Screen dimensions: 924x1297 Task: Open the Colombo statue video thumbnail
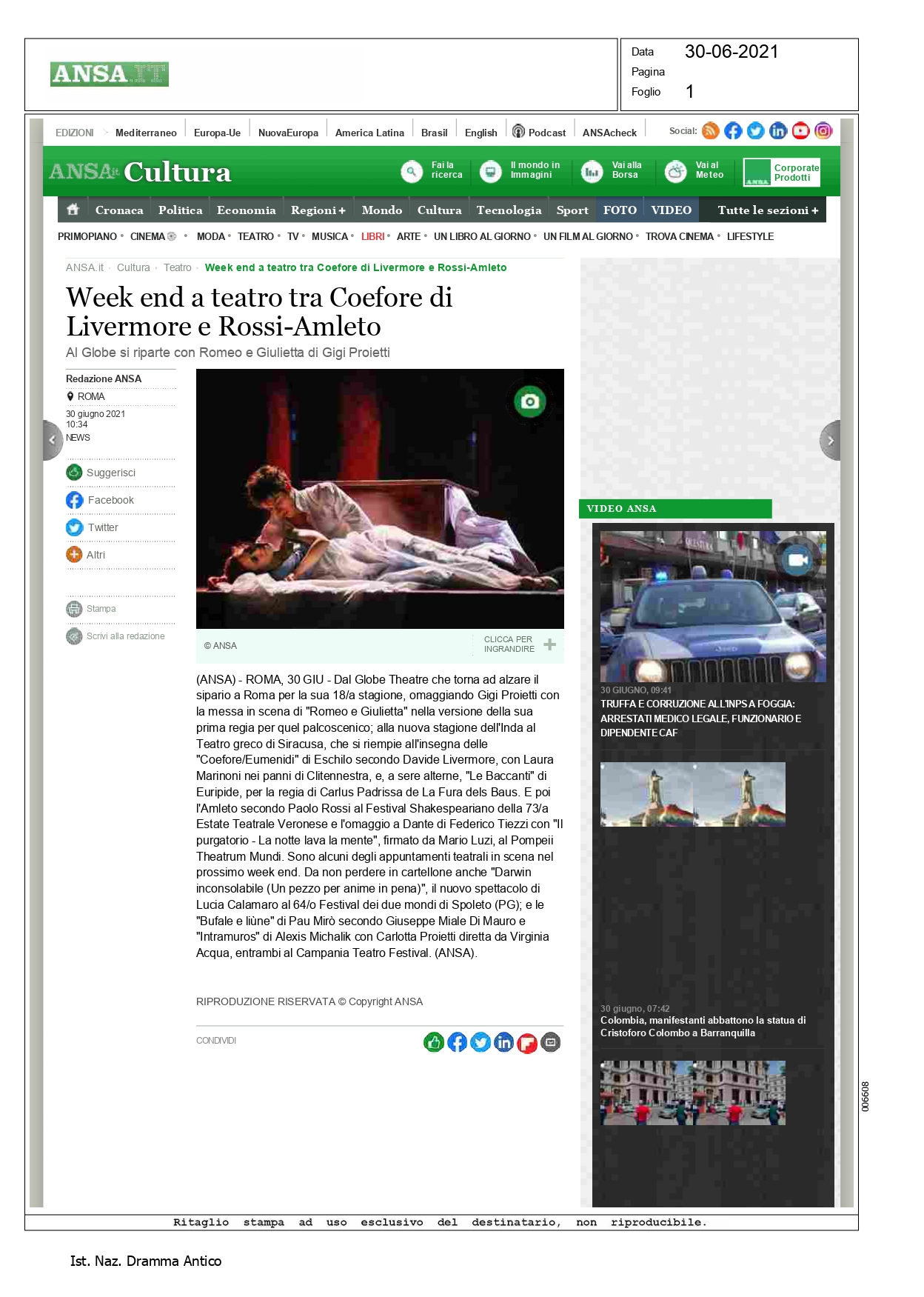(693, 794)
